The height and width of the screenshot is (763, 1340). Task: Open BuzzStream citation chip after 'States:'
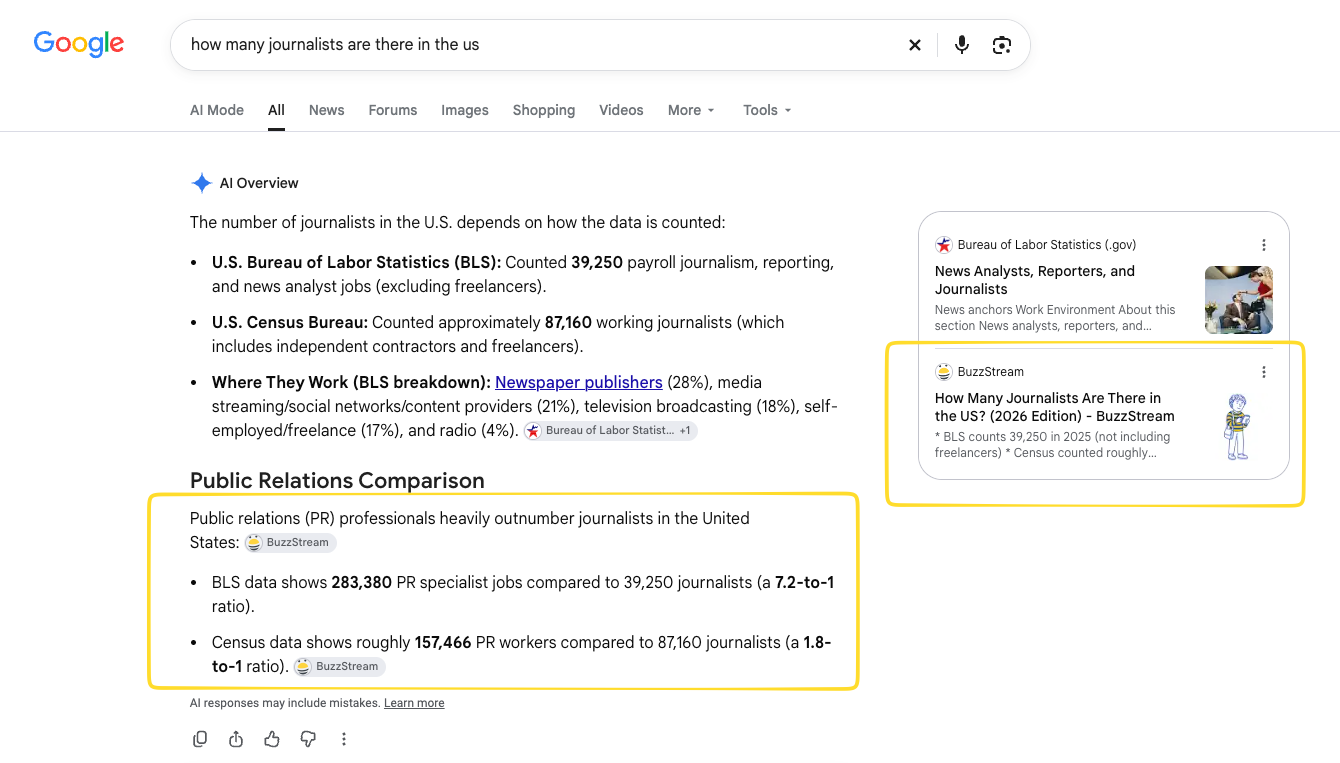(x=291, y=543)
